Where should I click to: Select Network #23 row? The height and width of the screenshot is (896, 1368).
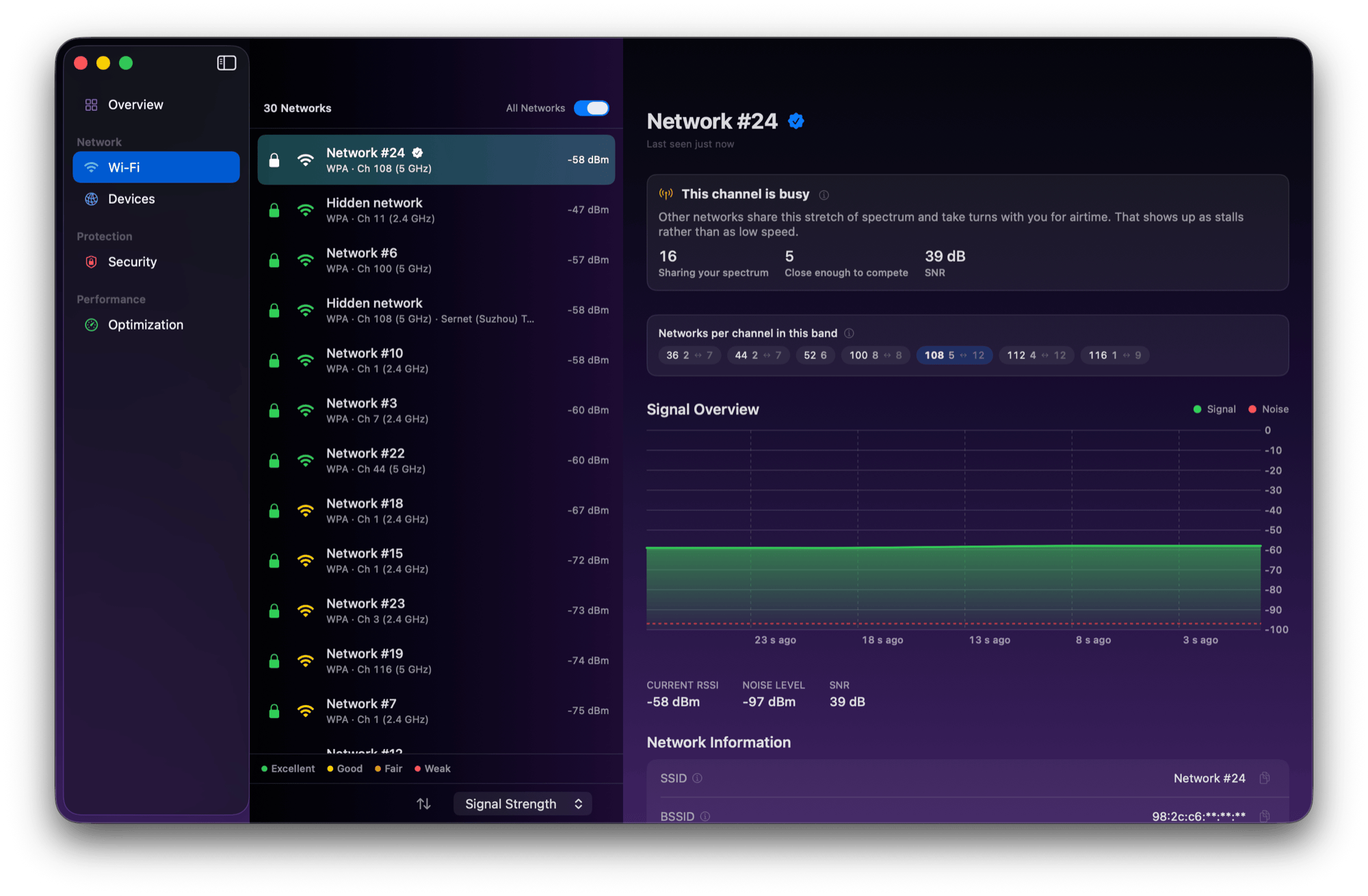(436, 611)
